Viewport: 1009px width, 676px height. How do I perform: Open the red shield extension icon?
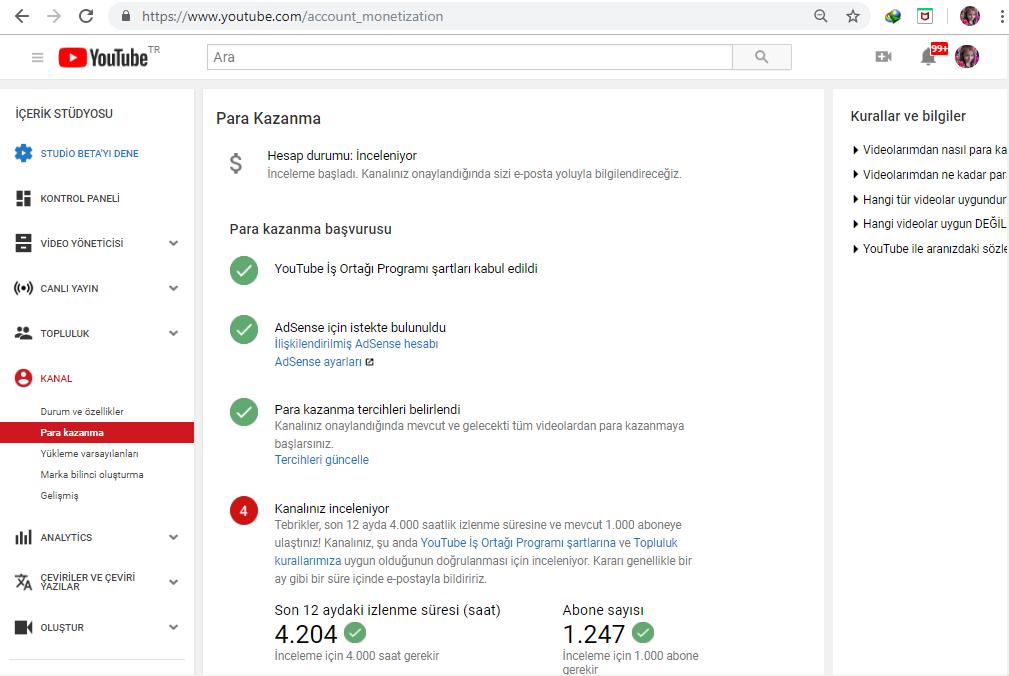(x=925, y=16)
